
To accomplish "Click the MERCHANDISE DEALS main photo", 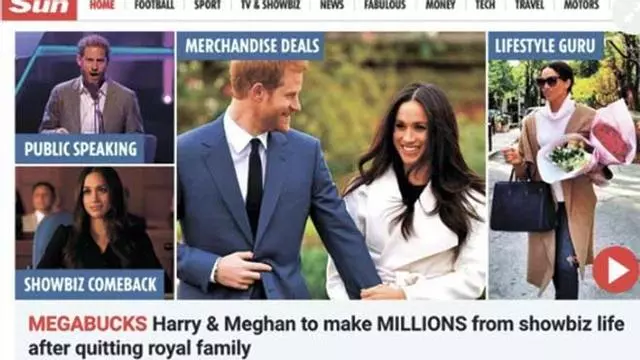I will pyautogui.click(x=331, y=166).
